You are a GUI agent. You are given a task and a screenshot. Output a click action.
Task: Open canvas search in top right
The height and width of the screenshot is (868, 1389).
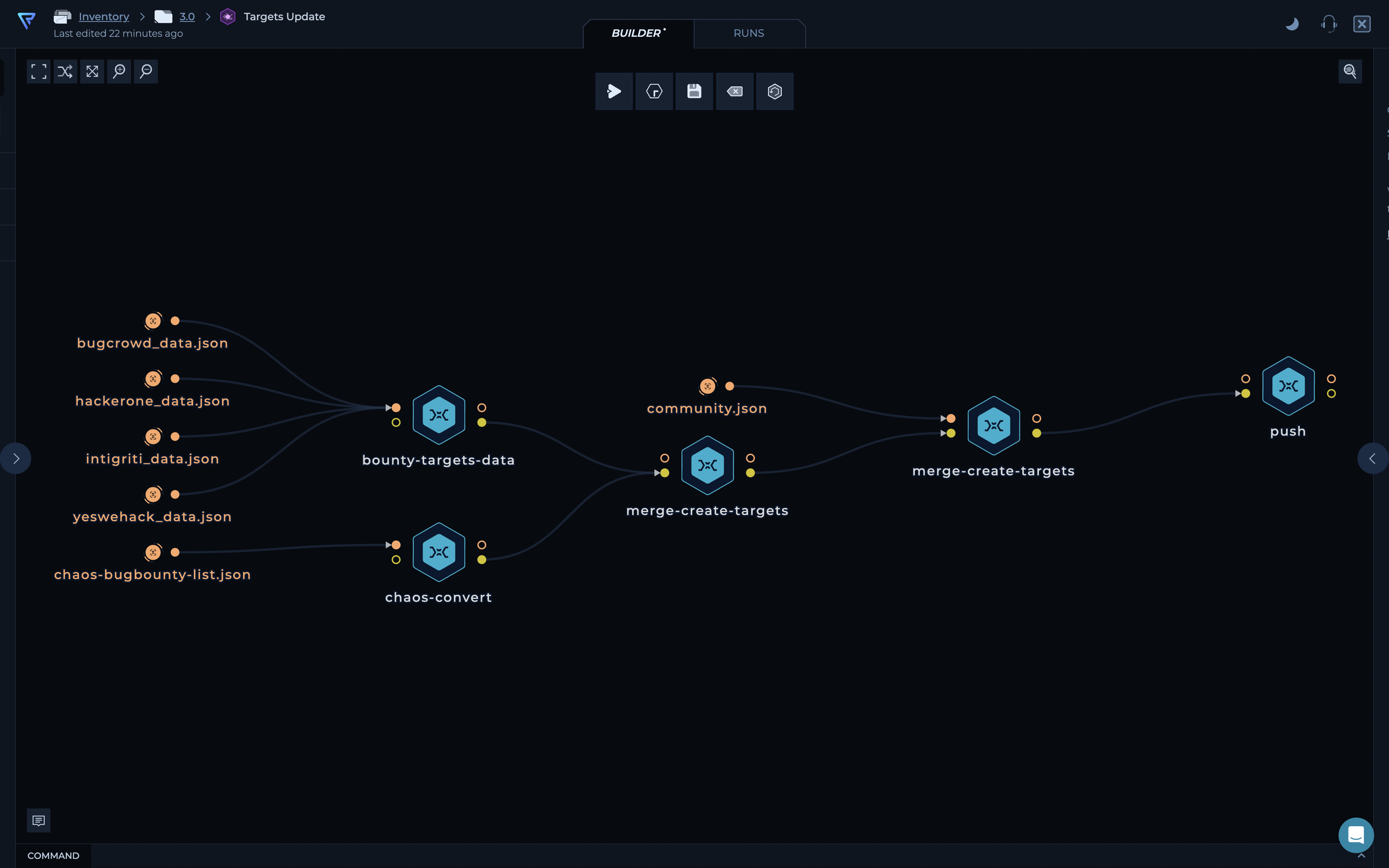1349,71
